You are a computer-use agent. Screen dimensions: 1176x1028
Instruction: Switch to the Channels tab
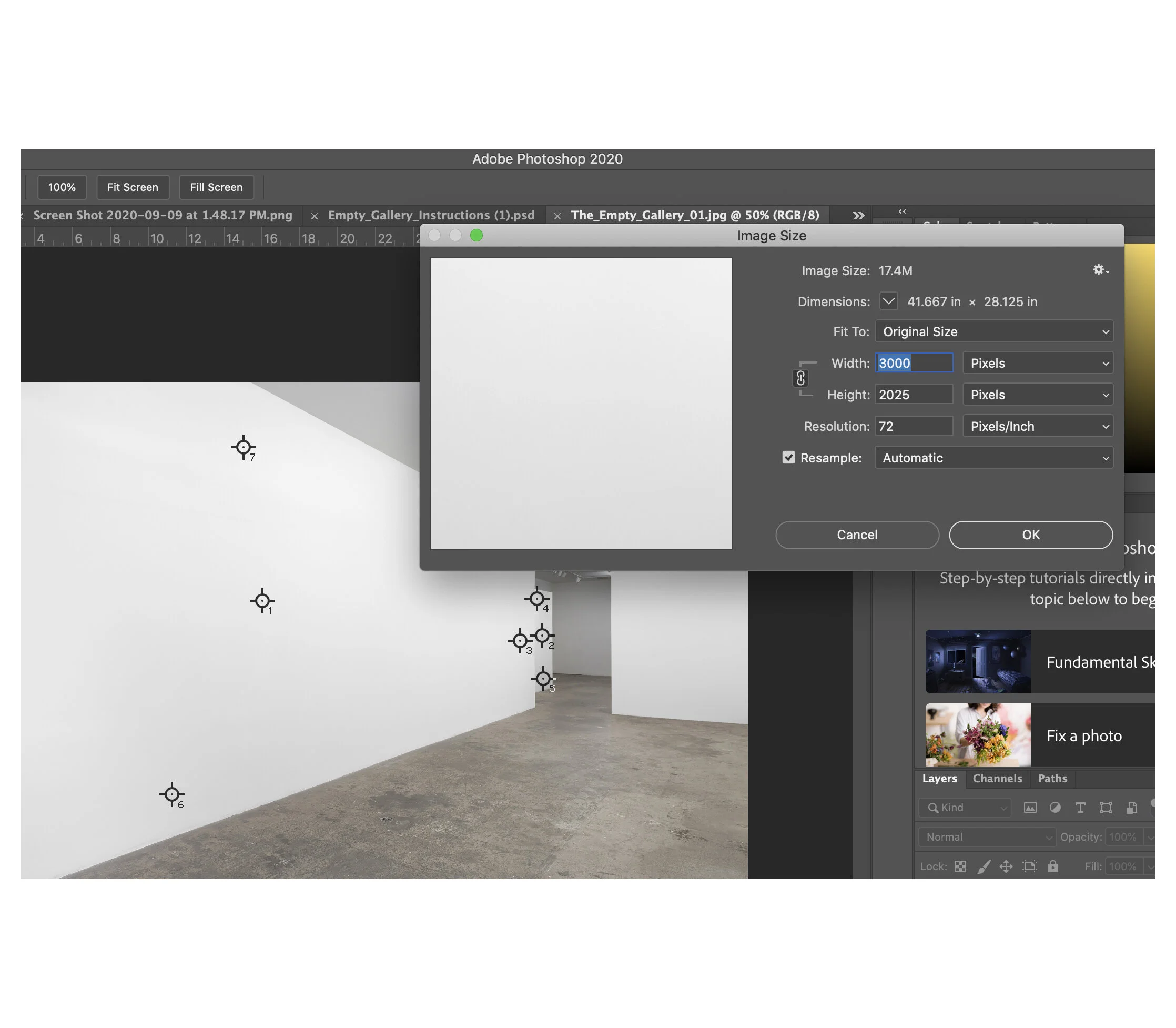(997, 779)
